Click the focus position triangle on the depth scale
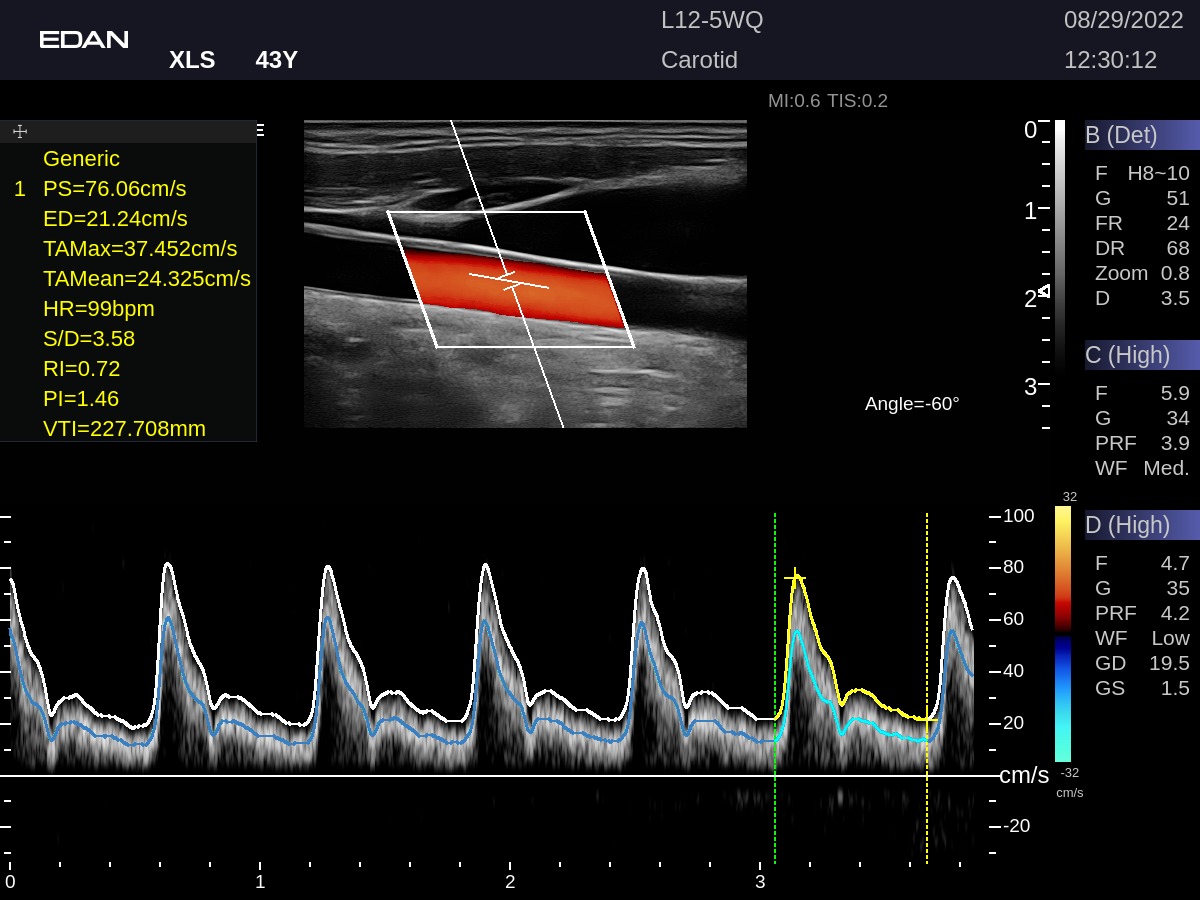The width and height of the screenshot is (1200, 900). pyautogui.click(x=1044, y=291)
